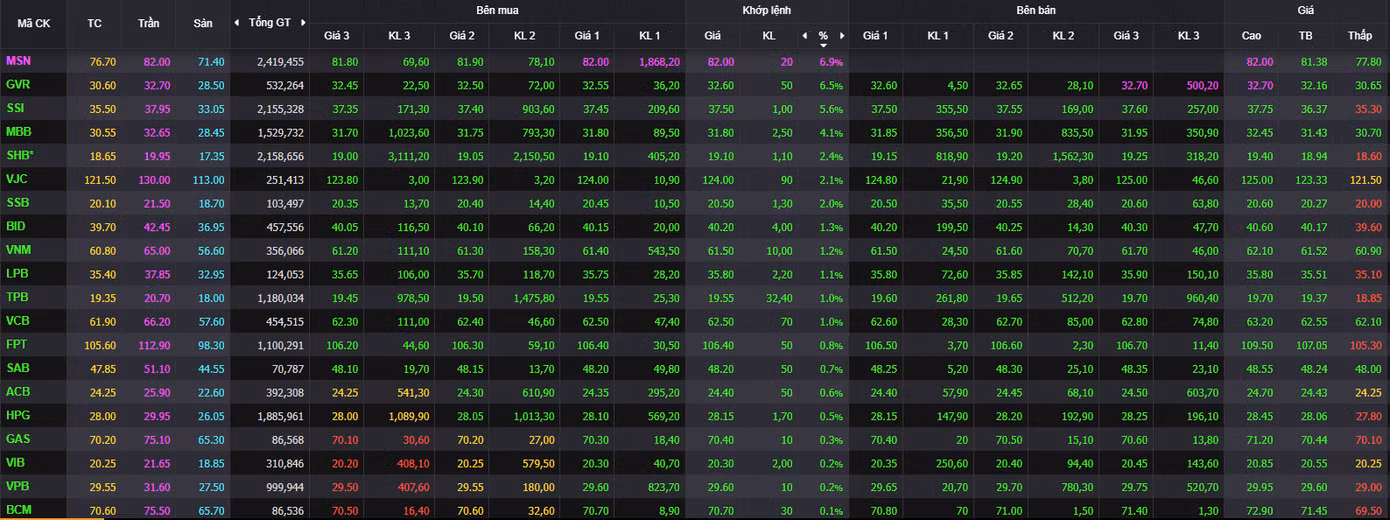Viewport: 1390px width, 520px height.
Task: Select the FPT low price 105.30
Action: pyautogui.click(x=1365, y=344)
